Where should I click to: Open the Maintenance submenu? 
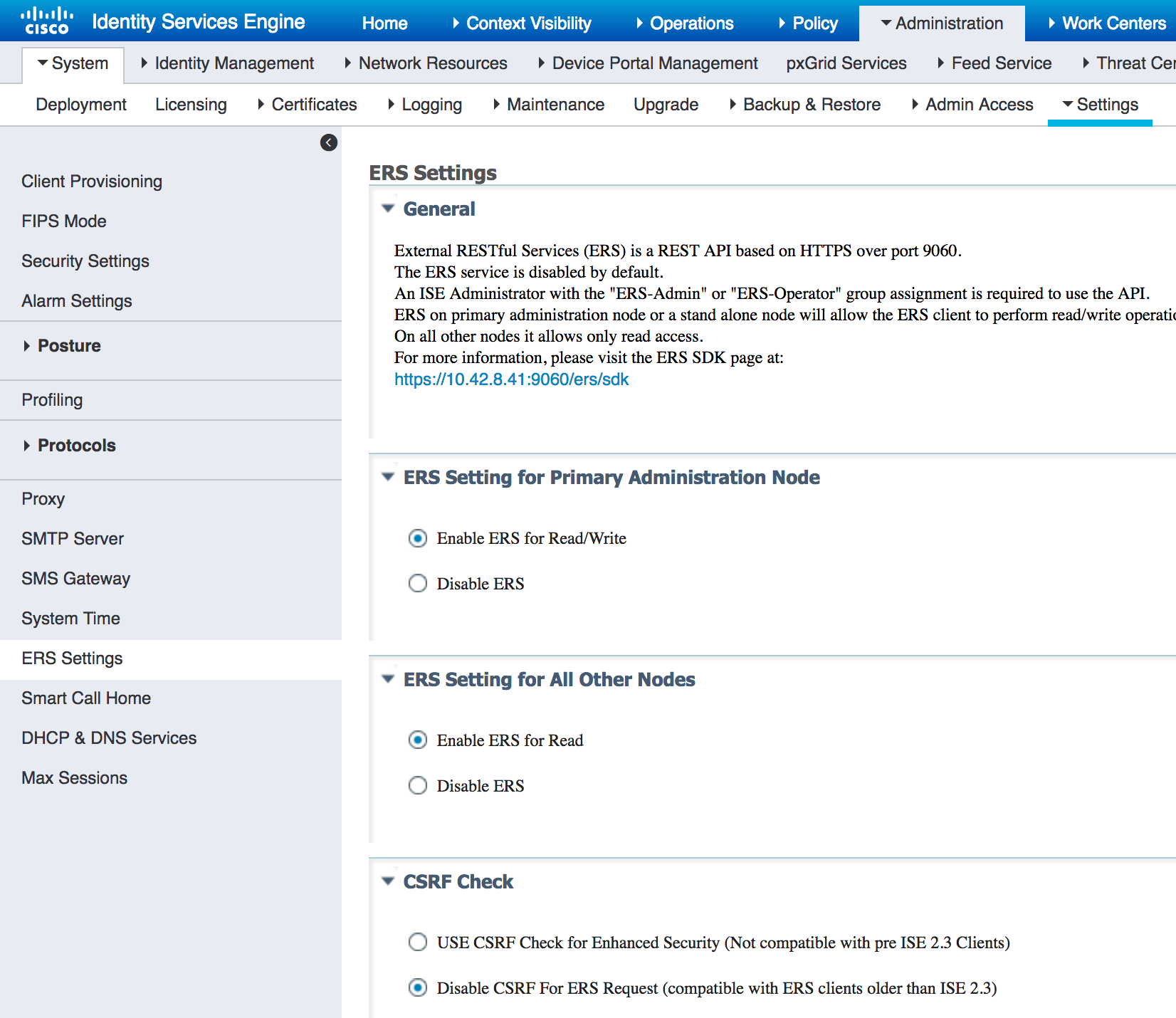click(x=549, y=105)
